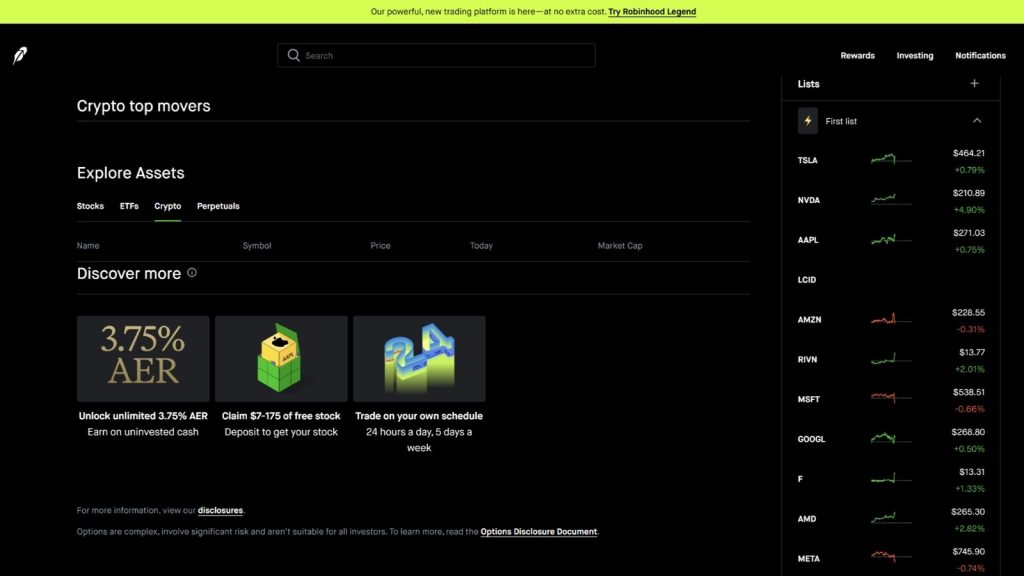Switch to the ETFs tab
Image resolution: width=1024 pixels, height=576 pixels.
129,206
